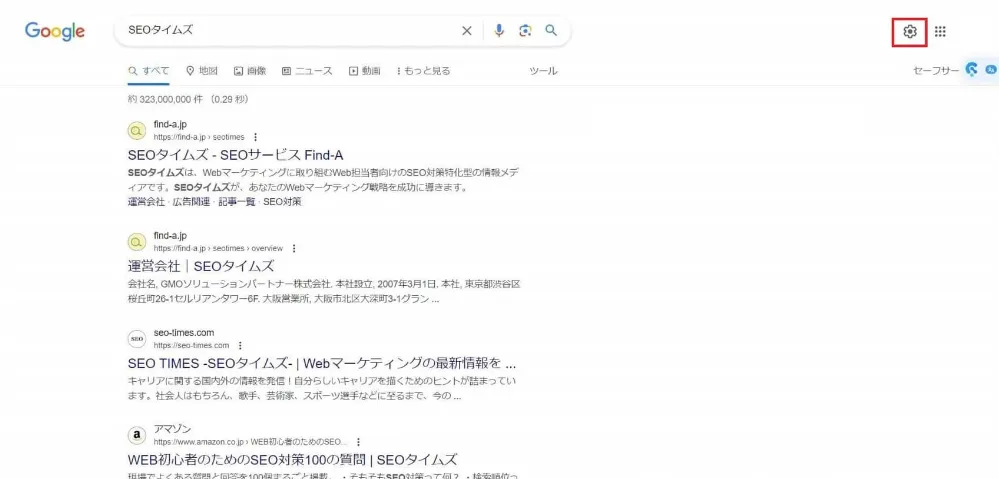Click the magnifying glass search button
999x479 pixels.
click(551, 31)
